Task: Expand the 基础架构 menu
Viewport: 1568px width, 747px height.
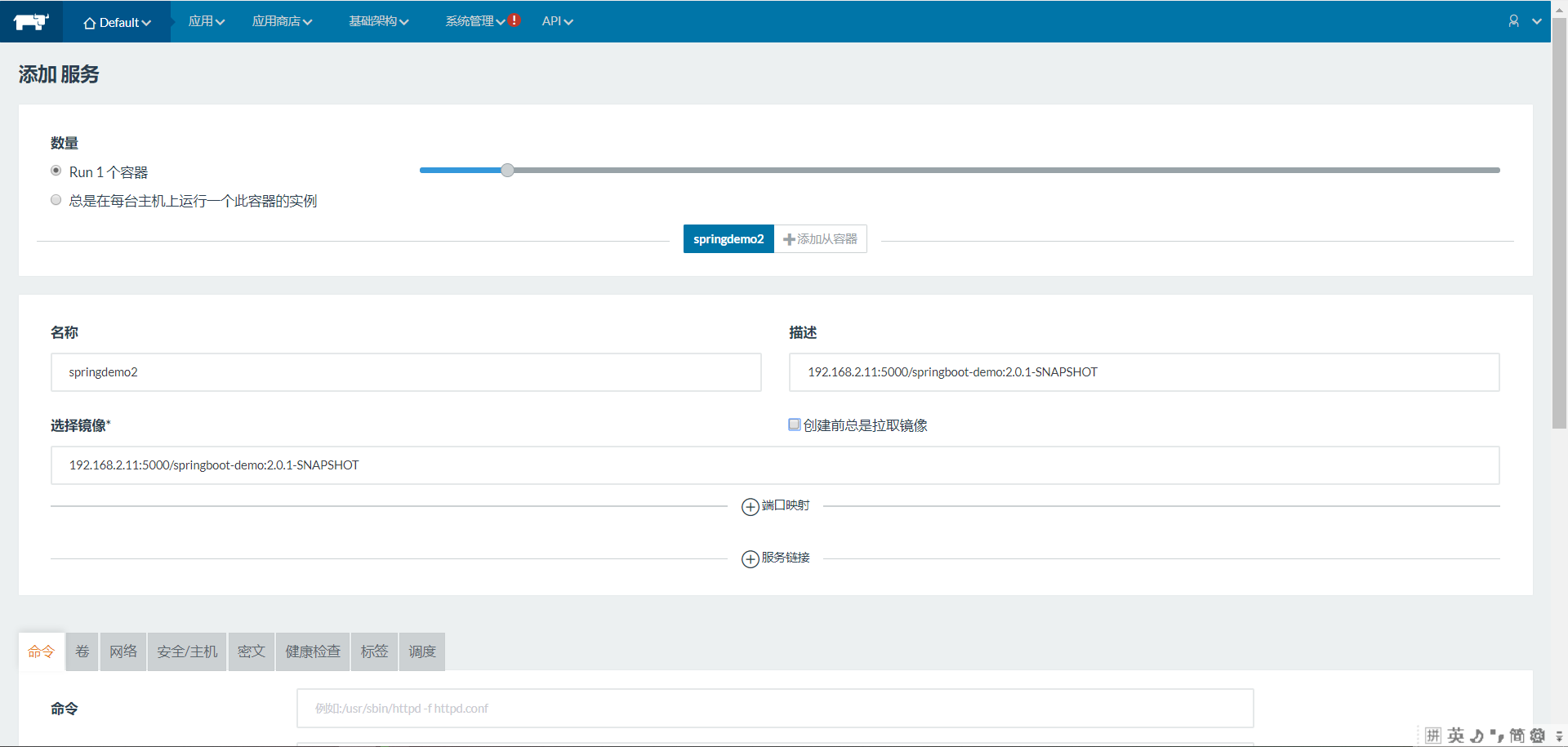Action: pos(378,21)
